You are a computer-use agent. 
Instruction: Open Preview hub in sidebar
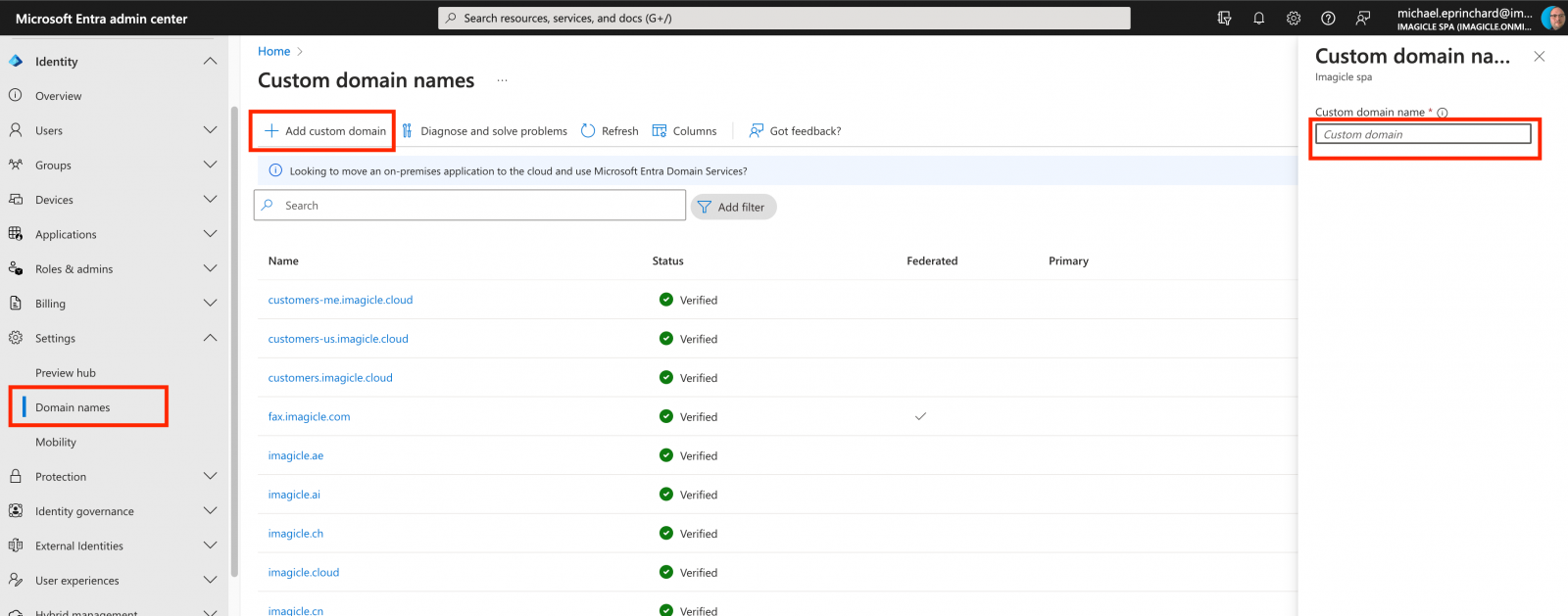pos(66,373)
